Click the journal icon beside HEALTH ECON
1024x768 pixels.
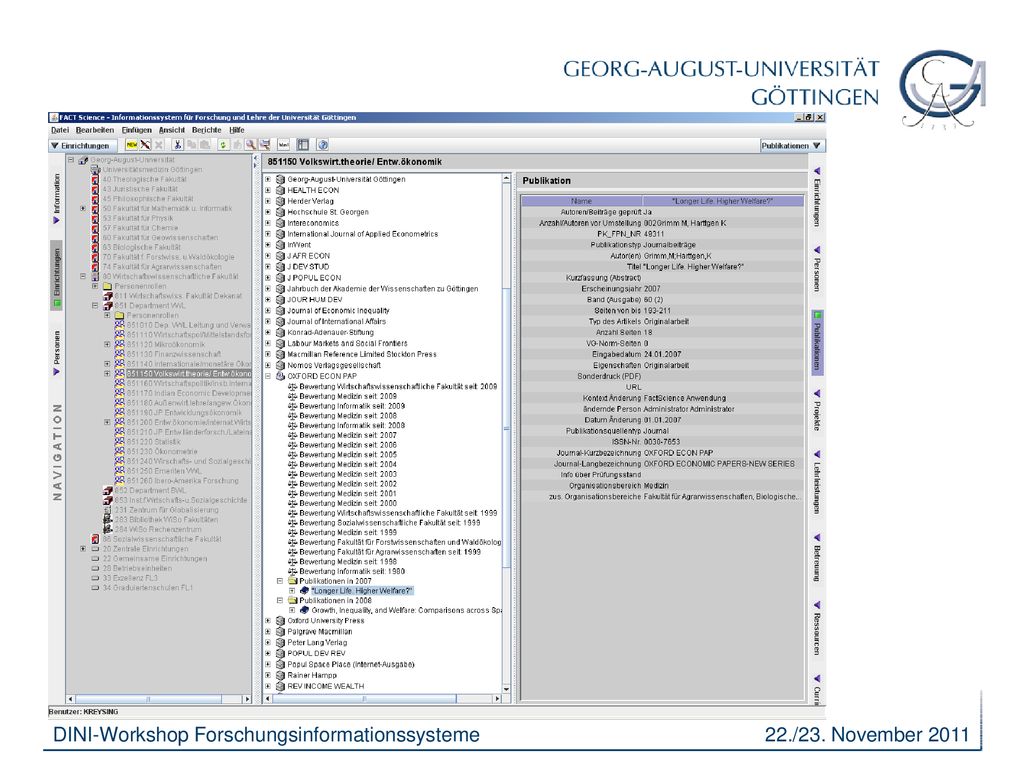(x=280, y=190)
